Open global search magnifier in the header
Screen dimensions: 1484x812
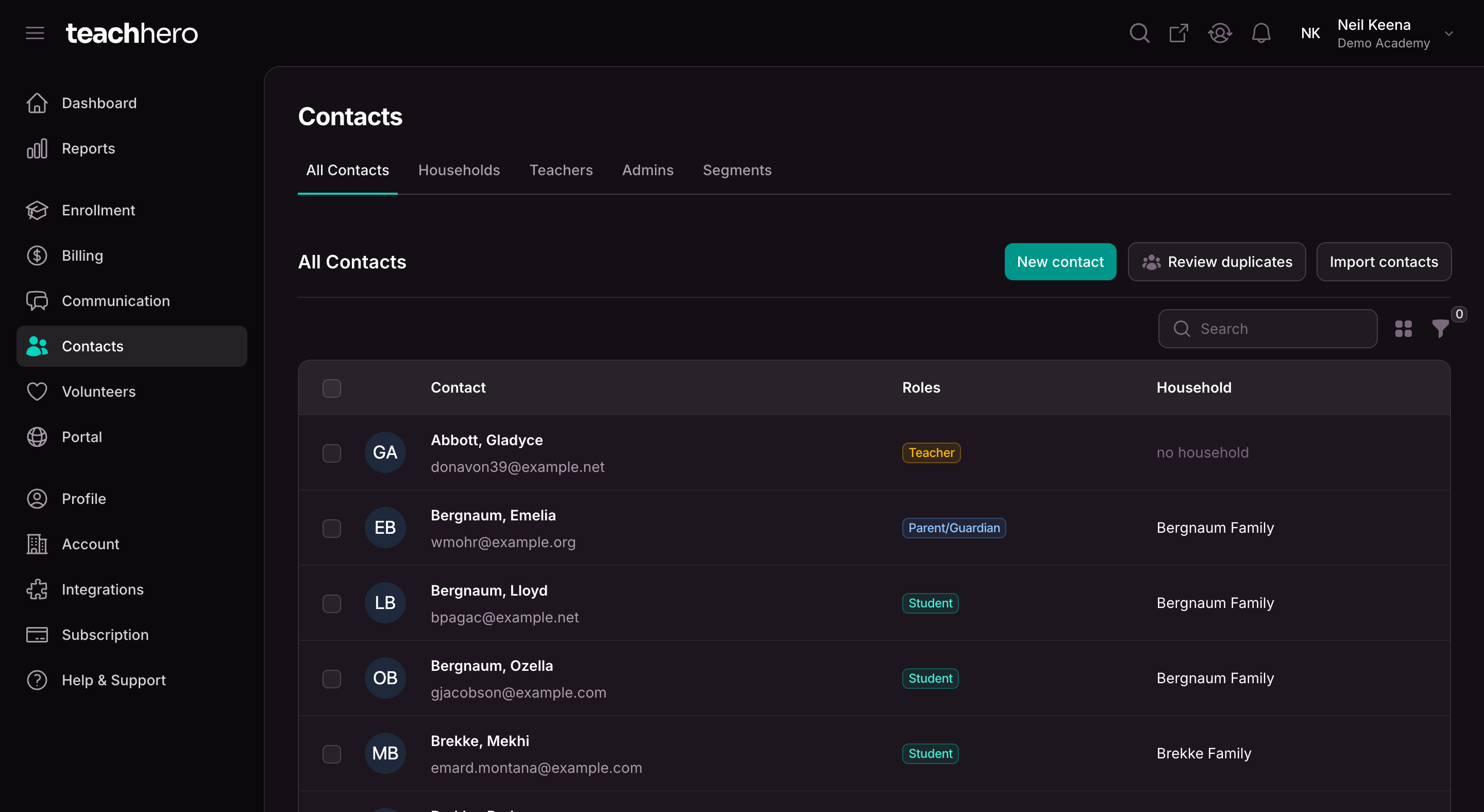tap(1139, 33)
